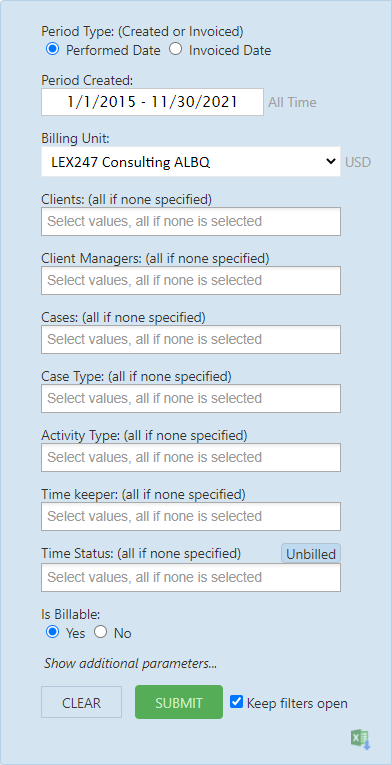Click the Period Created date range field
This screenshot has width=392, height=765.
[152, 102]
